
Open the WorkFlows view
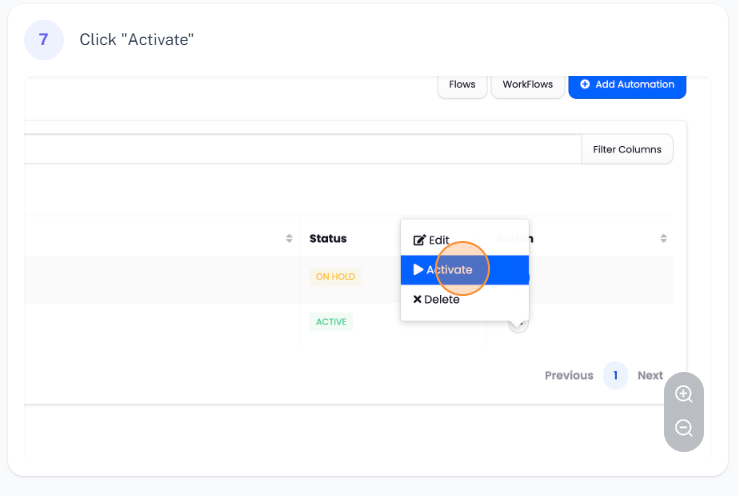[527, 85]
